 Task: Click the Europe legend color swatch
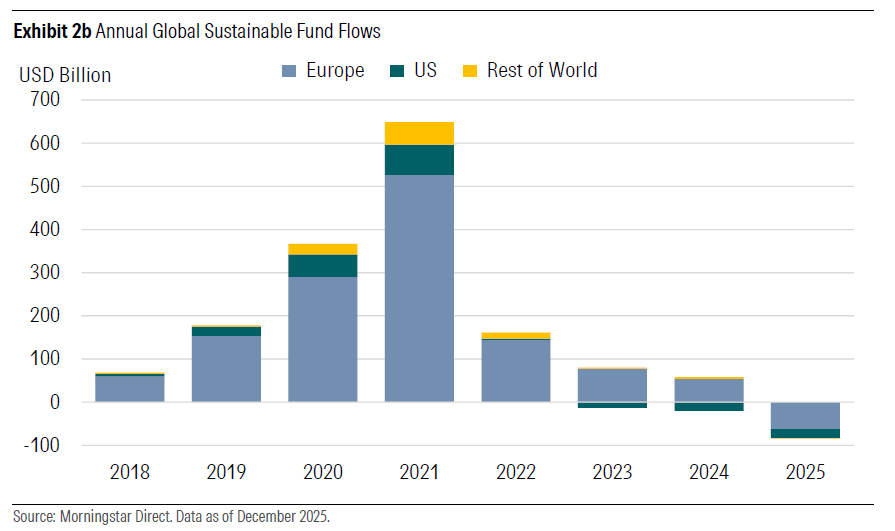click(x=290, y=71)
